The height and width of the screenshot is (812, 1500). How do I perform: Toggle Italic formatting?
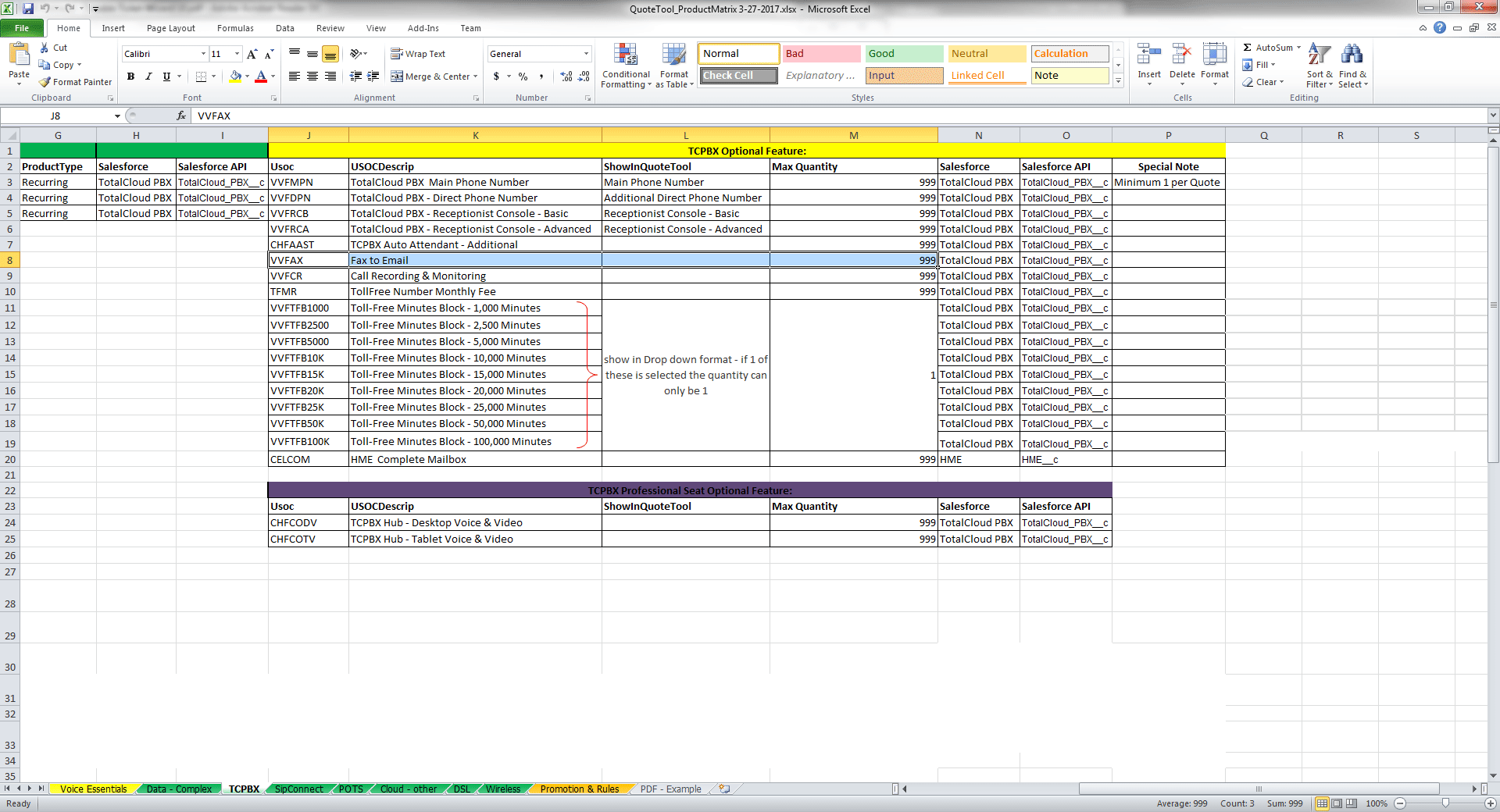tap(148, 77)
